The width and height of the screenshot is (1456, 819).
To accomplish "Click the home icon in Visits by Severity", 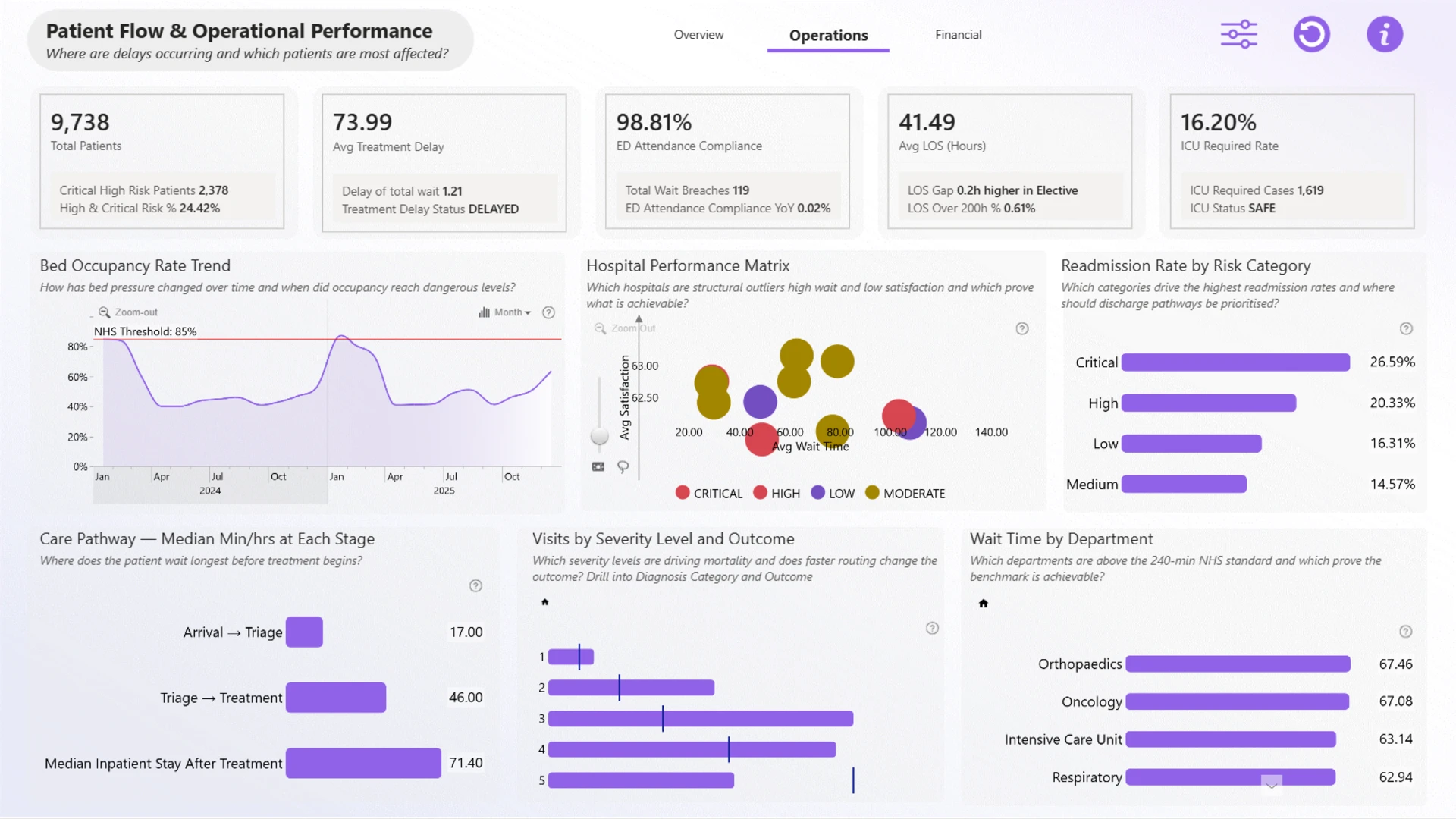I will coord(544,602).
